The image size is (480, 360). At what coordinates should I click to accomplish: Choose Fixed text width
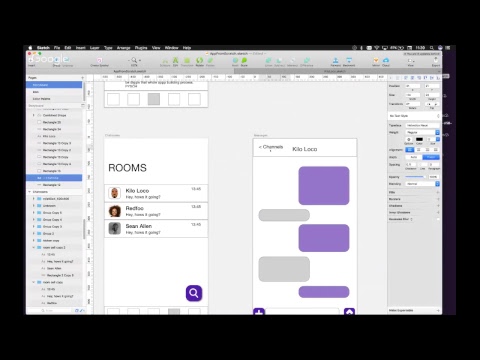tap(431, 157)
